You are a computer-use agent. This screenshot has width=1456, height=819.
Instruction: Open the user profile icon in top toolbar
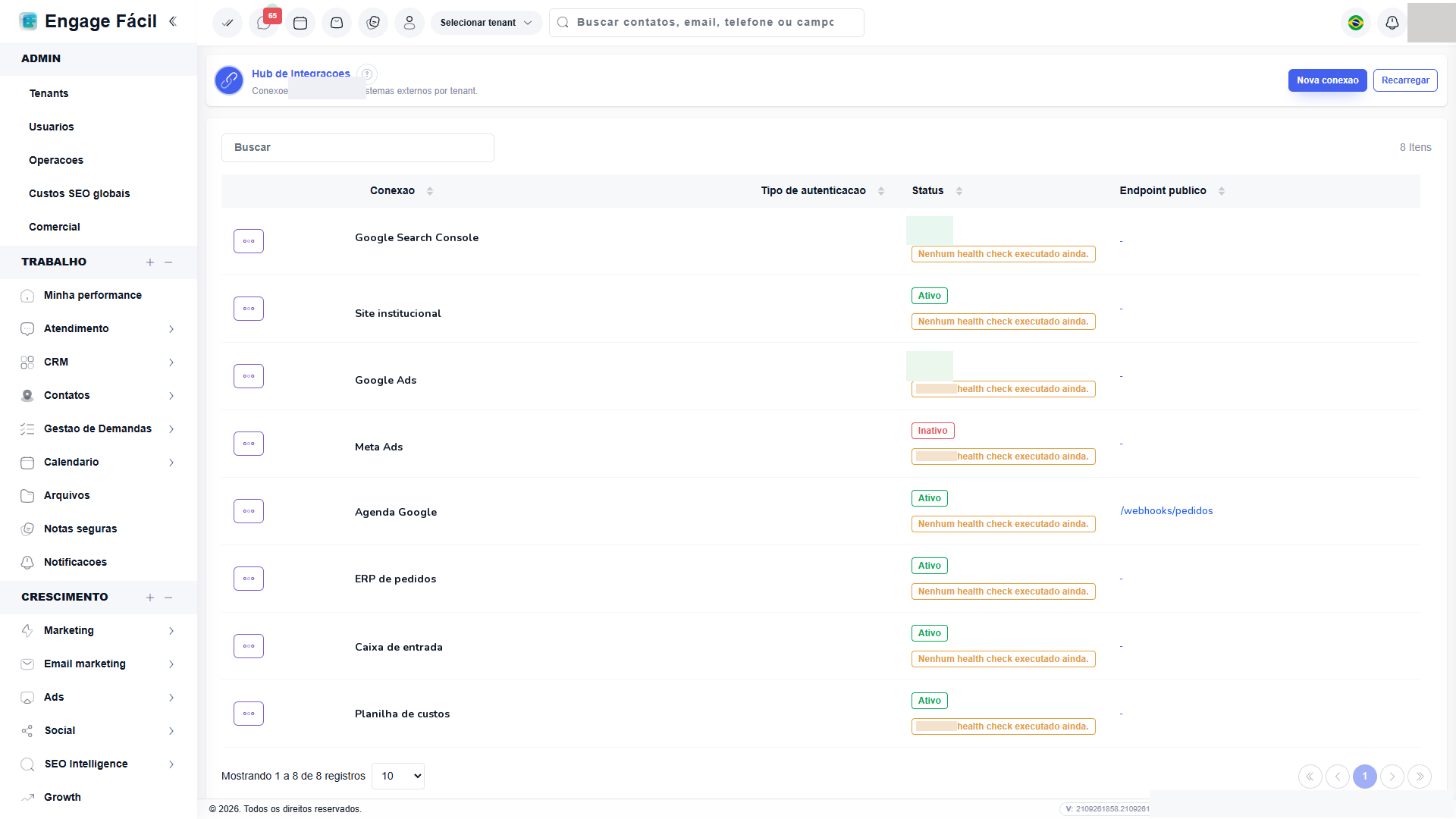pos(409,23)
